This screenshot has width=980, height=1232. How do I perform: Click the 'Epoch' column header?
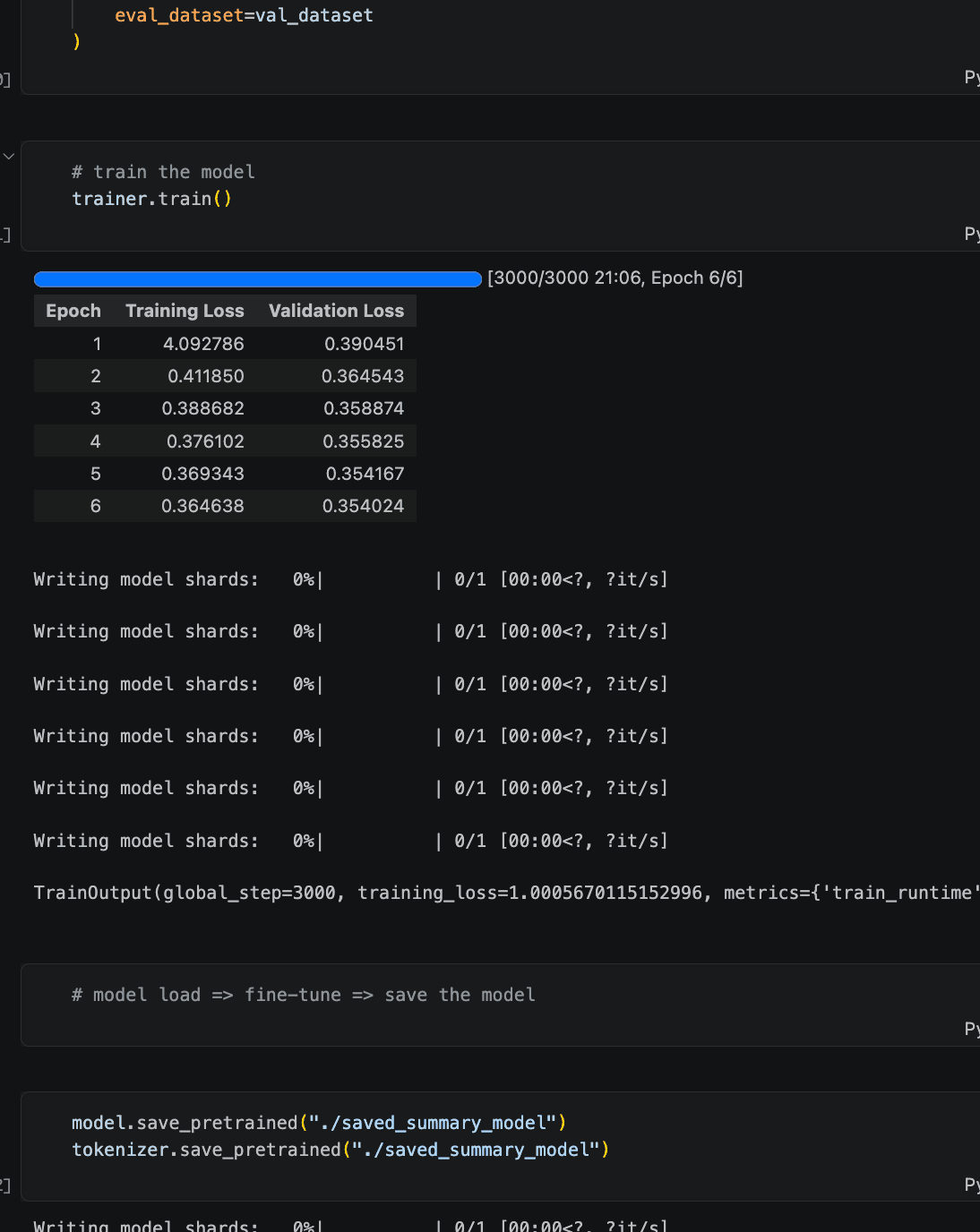point(73,311)
